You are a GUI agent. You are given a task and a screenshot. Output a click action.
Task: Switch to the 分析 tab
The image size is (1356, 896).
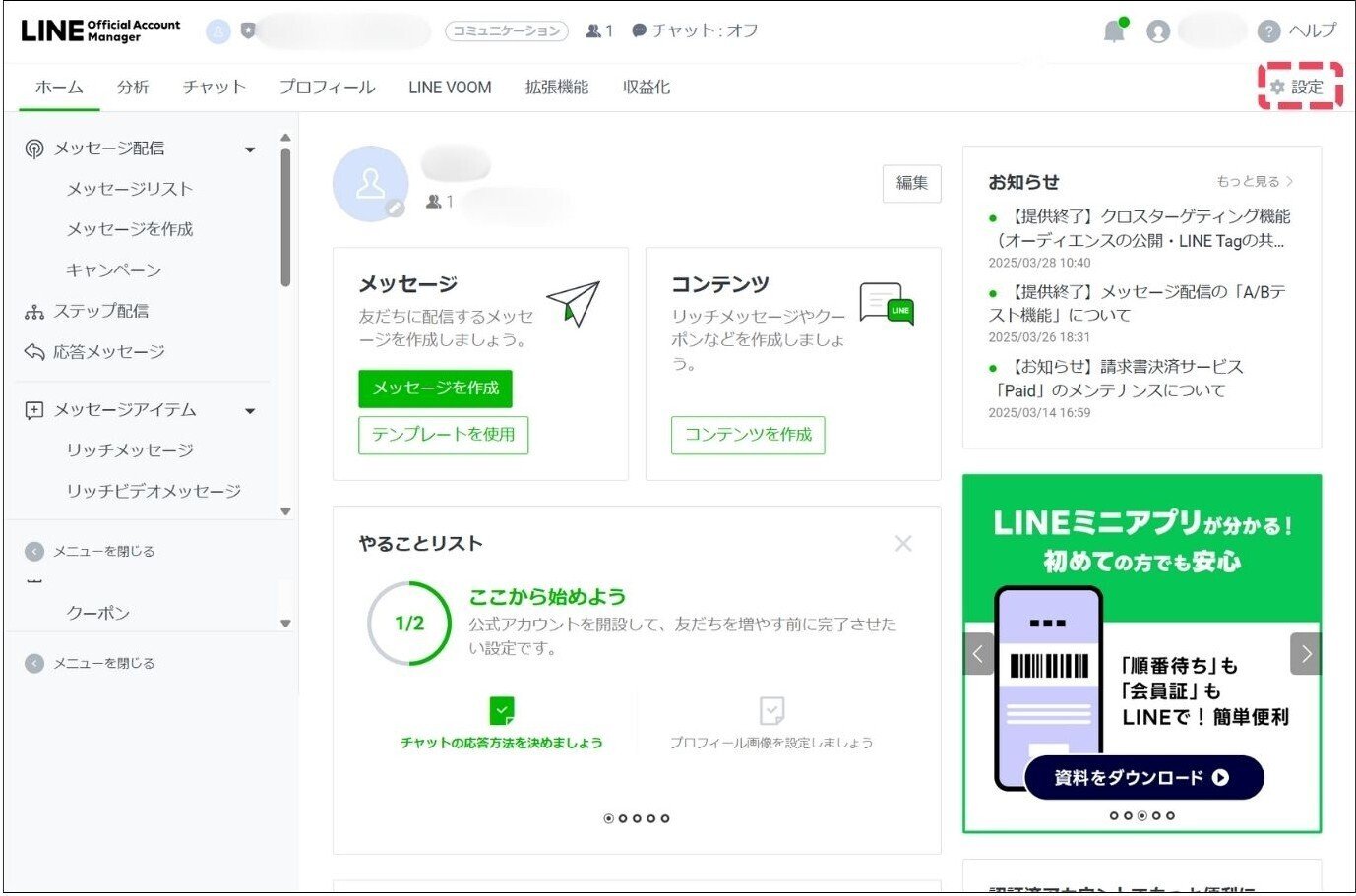coord(133,87)
